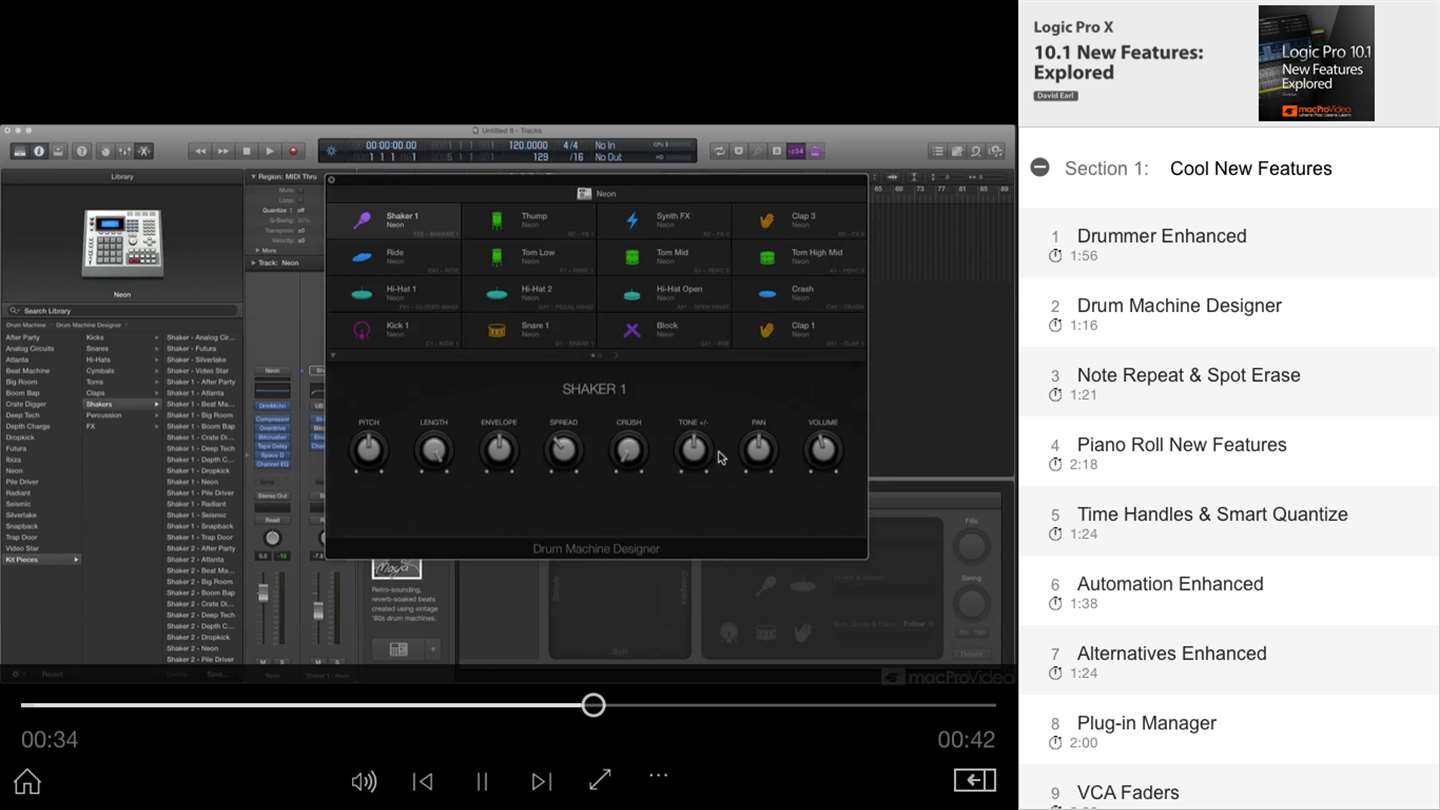Hide the course sidebar panel icon

(x=974, y=780)
